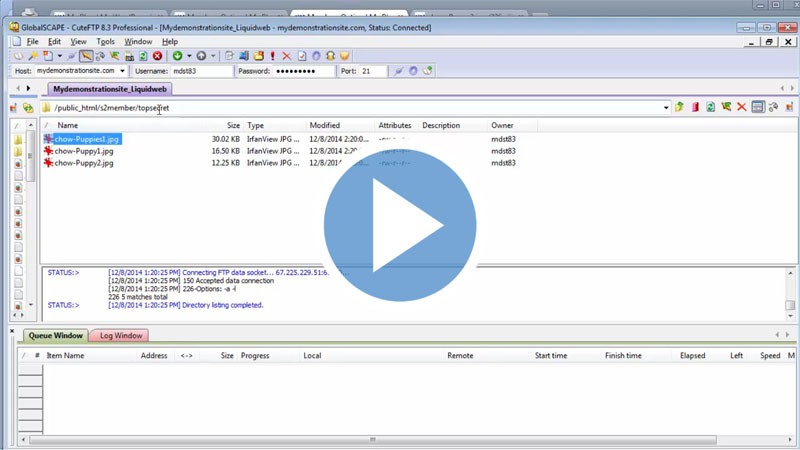Open the Tools menu
Viewport: 800px width, 450px height.
(x=106, y=42)
